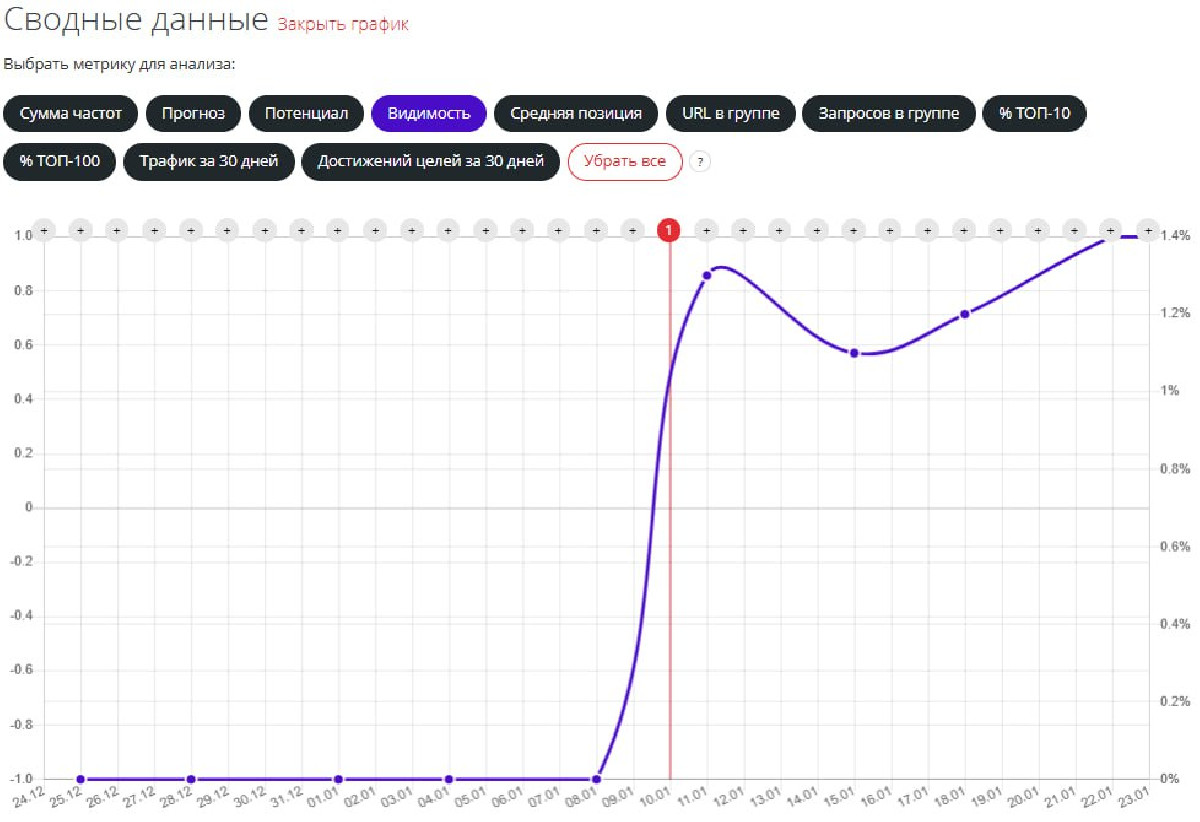Click the Закрыть график link
This screenshot has height=822, width=1200.
343,24
